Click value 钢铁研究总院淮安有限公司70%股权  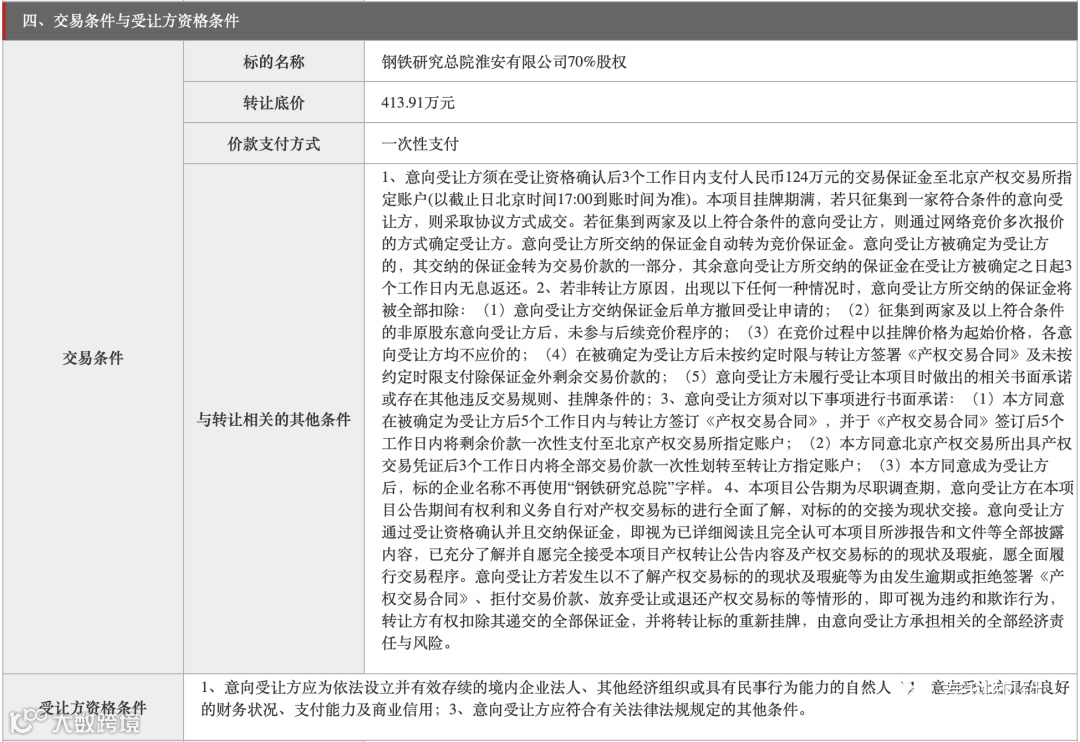pyautogui.click(x=503, y=62)
